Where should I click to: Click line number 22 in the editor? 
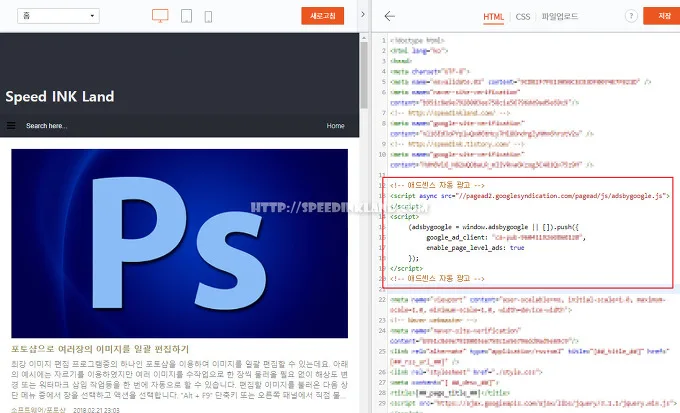tap(382, 300)
